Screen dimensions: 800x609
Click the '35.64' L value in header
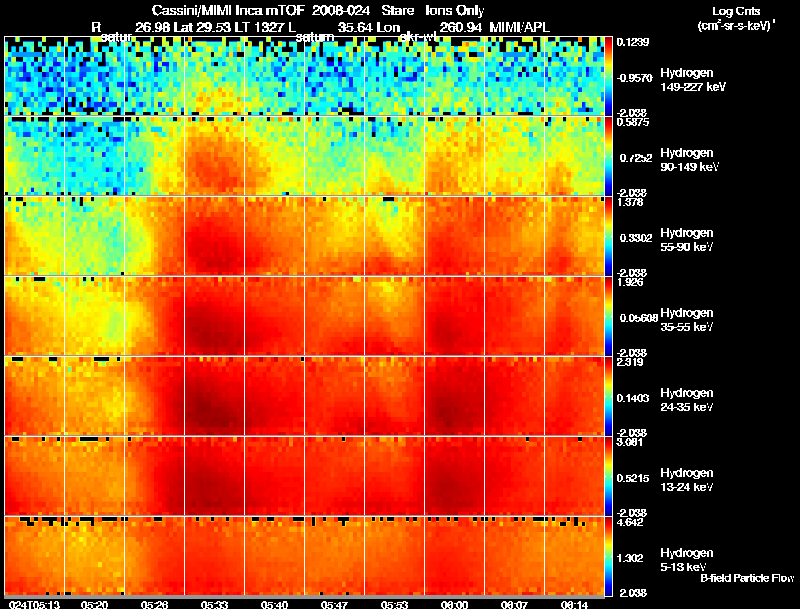[355, 28]
